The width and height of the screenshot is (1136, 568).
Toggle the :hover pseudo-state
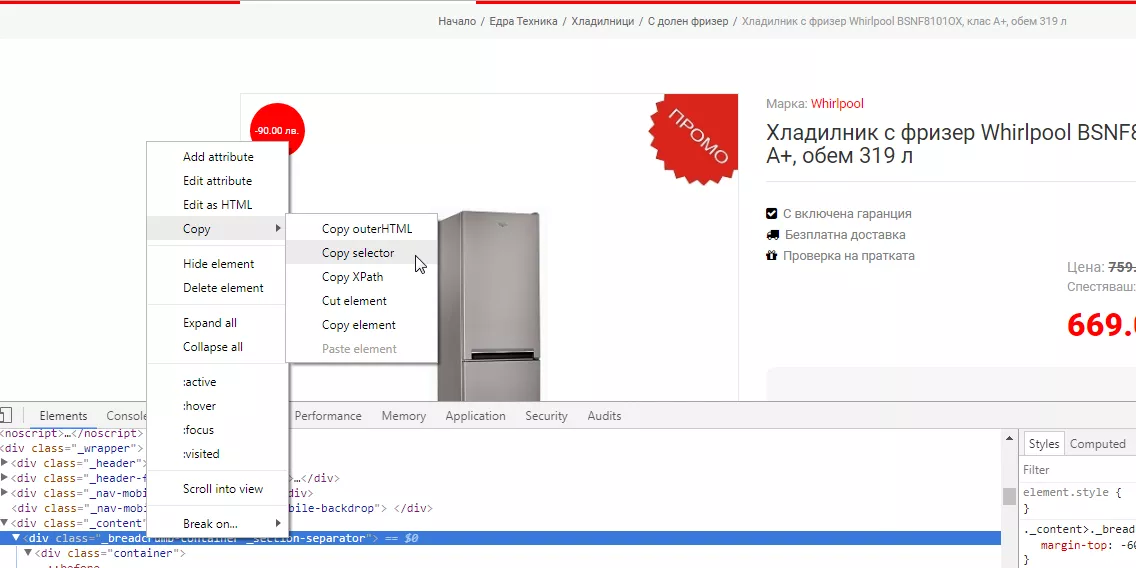(x=217, y=406)
